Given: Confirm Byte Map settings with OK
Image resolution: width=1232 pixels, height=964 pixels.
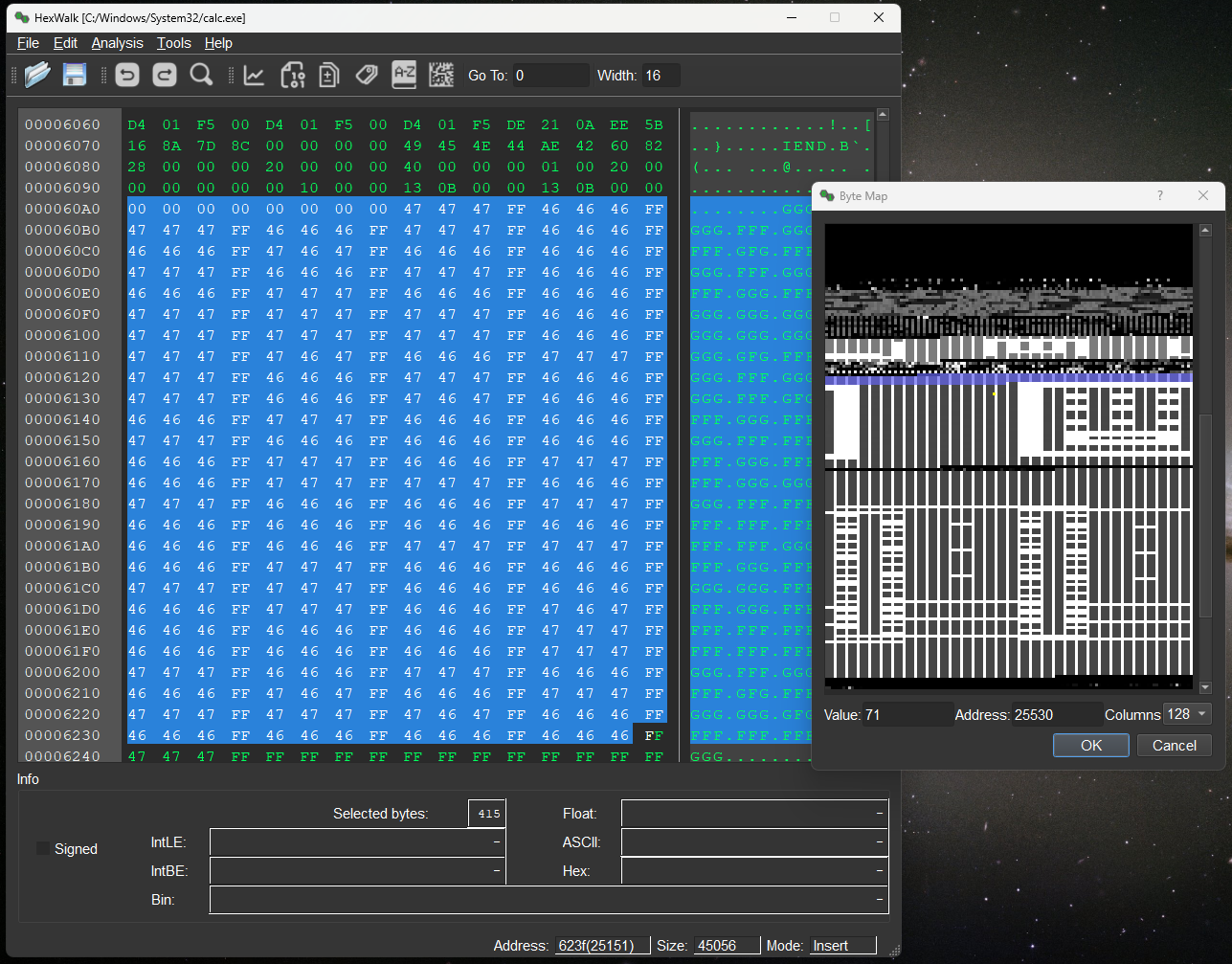Looking at the screenshot, I should [1090, 745].
